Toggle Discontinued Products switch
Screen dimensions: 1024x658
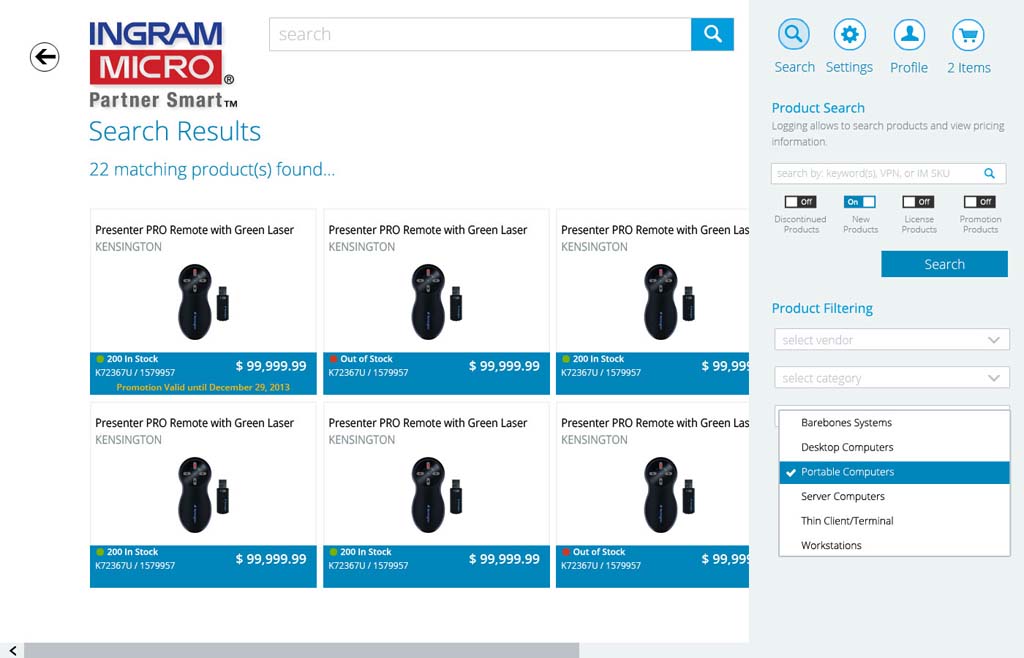[x=800, y=202]
